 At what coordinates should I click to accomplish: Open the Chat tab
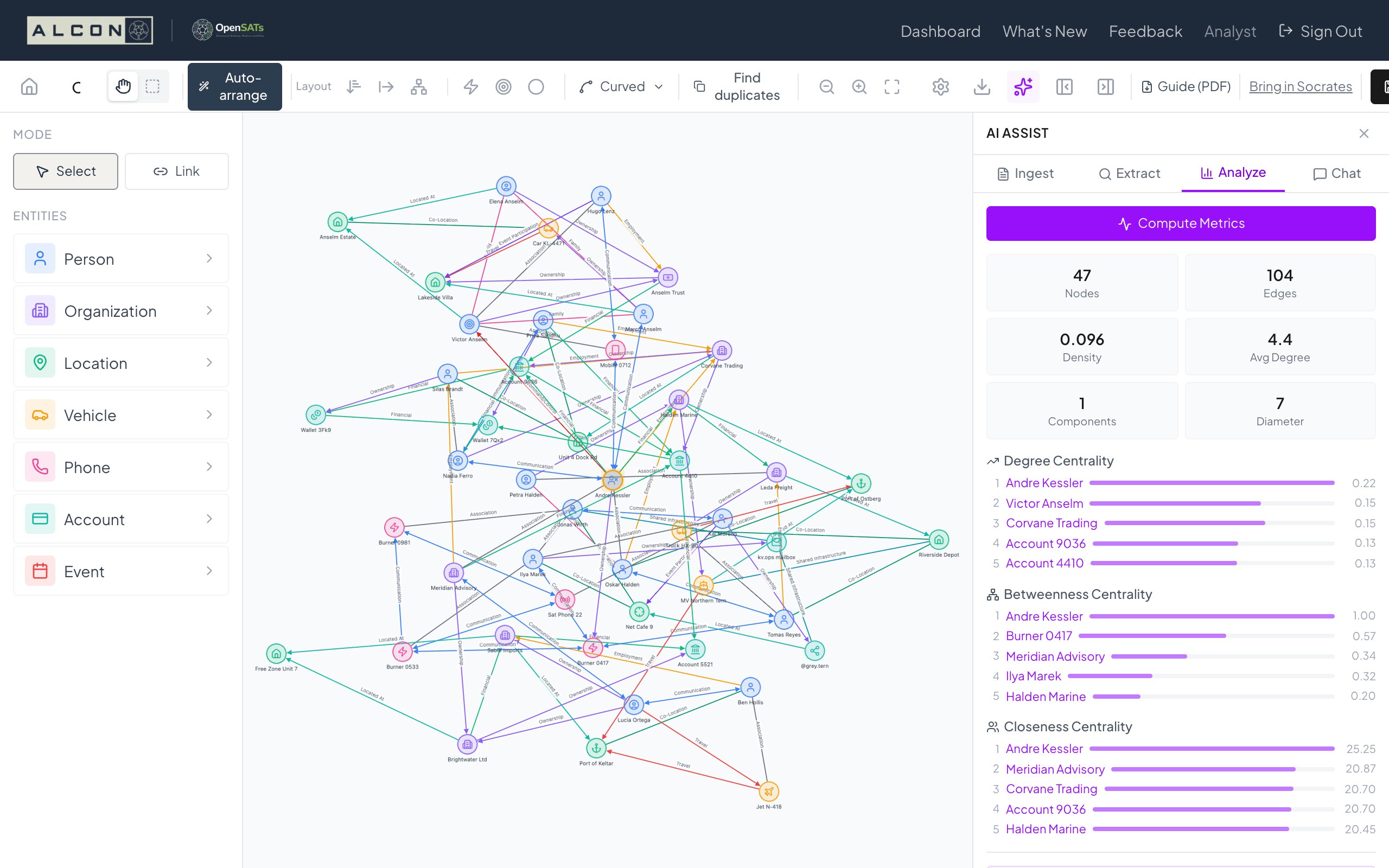click(1337, 174)
